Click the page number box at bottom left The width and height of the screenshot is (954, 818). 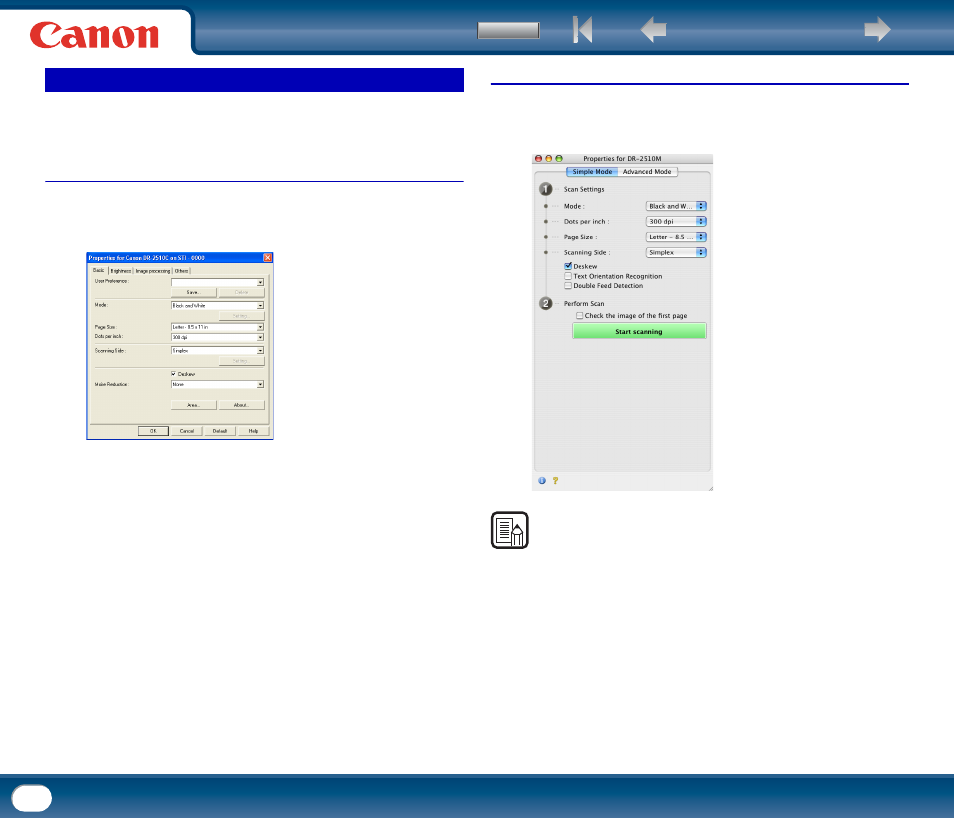32,798
